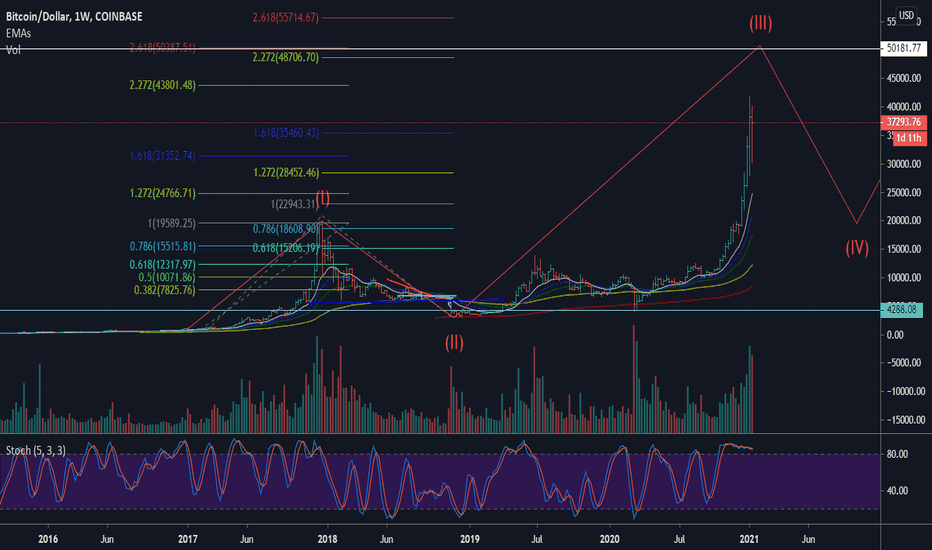Select the 2.618(55714.67) Fibonacci level label
Viewport: 932px width, 550px height.
(x=285, y=18)
